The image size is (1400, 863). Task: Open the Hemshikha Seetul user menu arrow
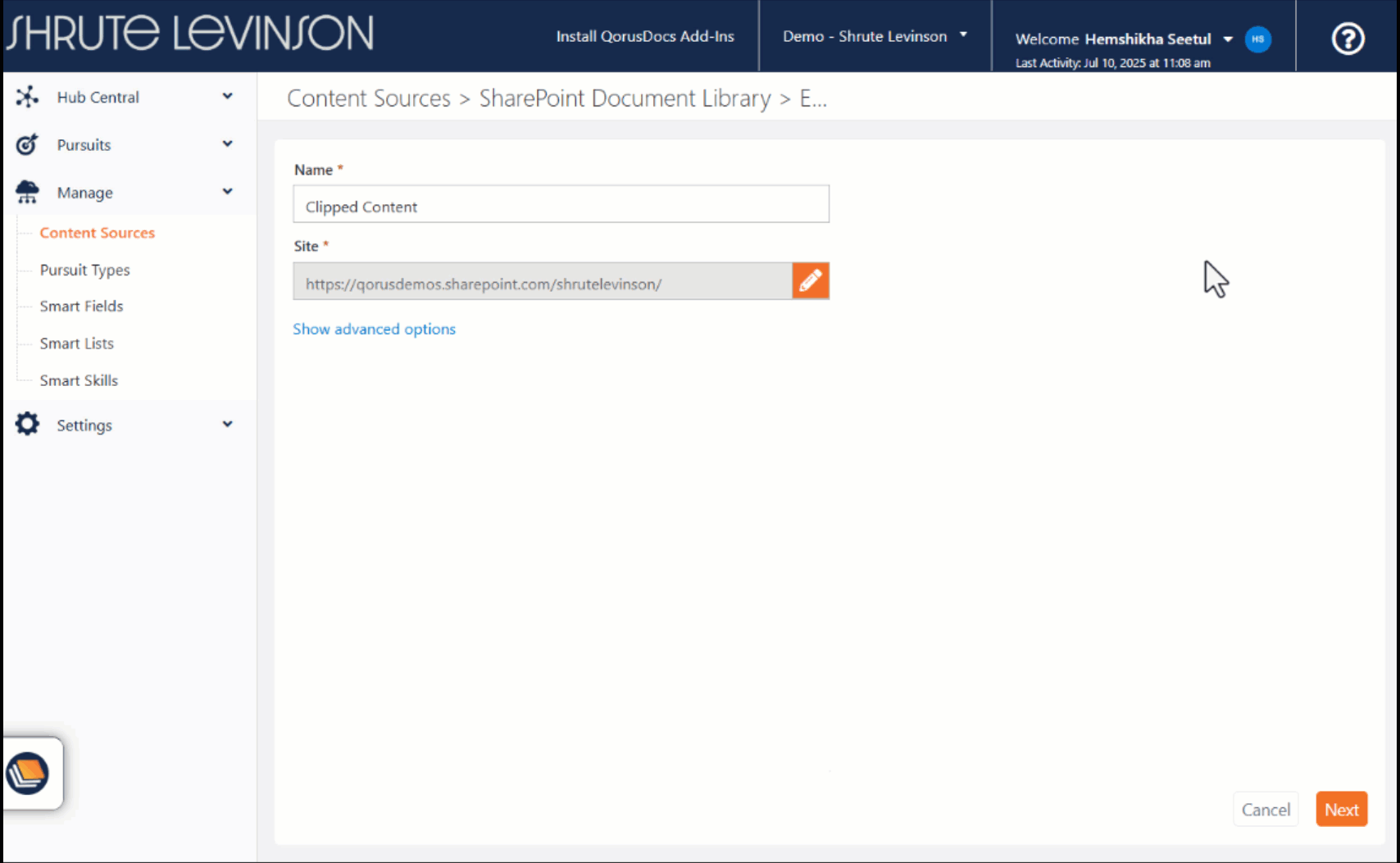pyautogui.click(x=1228, y=39)
